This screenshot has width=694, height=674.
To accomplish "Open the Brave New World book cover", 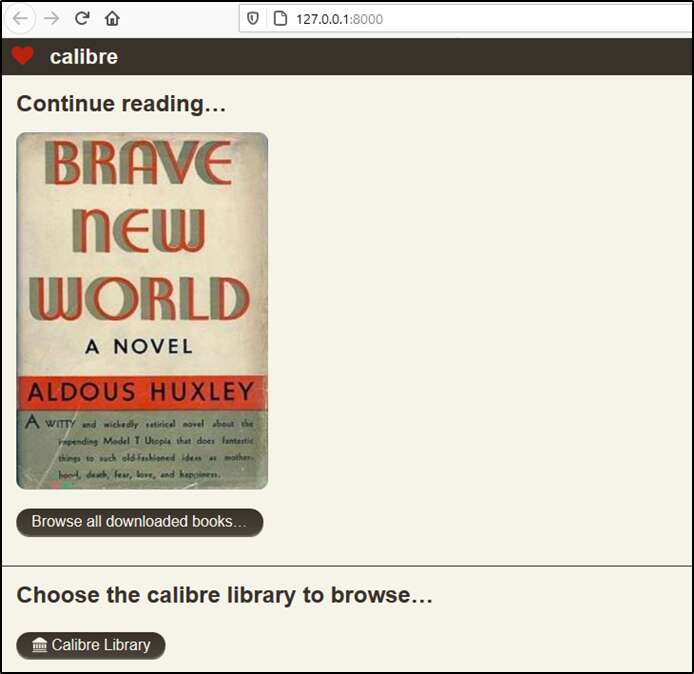I will (142, 311).
